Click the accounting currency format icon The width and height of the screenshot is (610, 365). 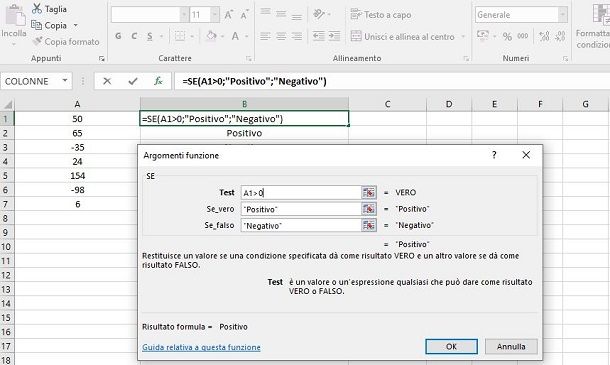[483, 35]
